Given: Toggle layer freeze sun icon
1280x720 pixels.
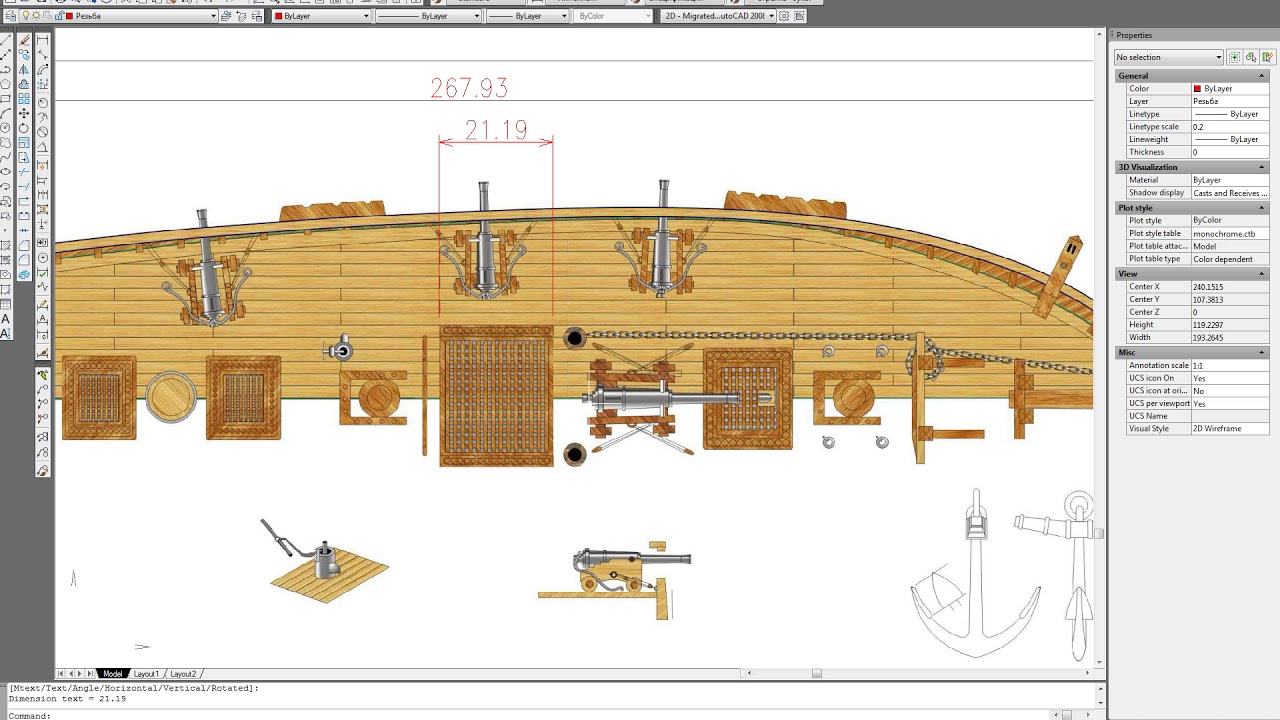Looking at the screenshot, I should 37,15.
